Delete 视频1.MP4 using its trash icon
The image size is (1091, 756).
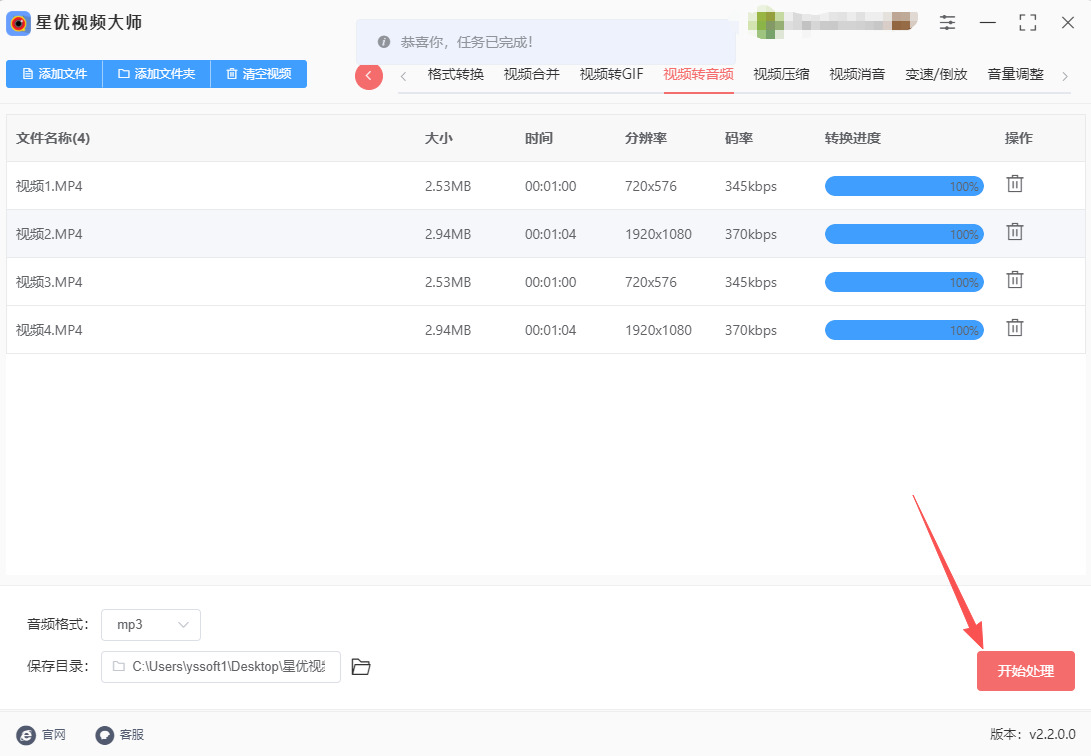coord(1014,184)
